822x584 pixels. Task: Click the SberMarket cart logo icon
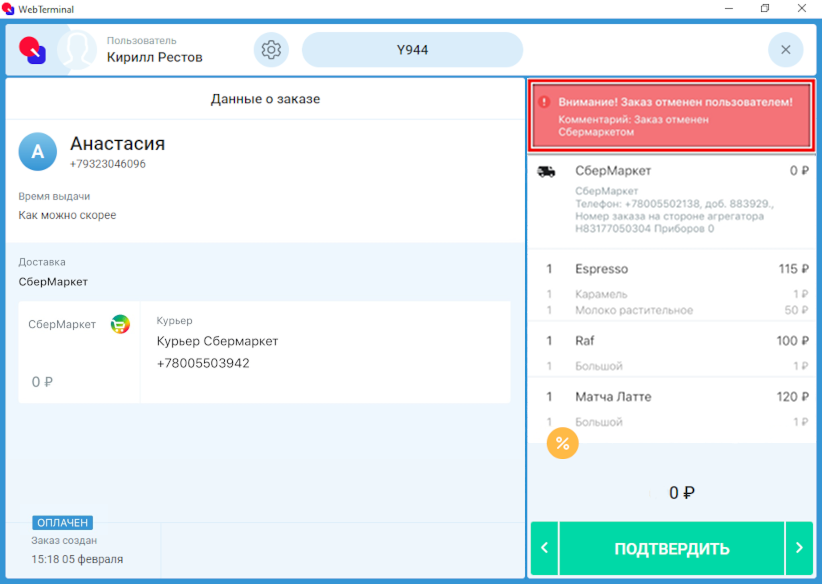(120, 324)
